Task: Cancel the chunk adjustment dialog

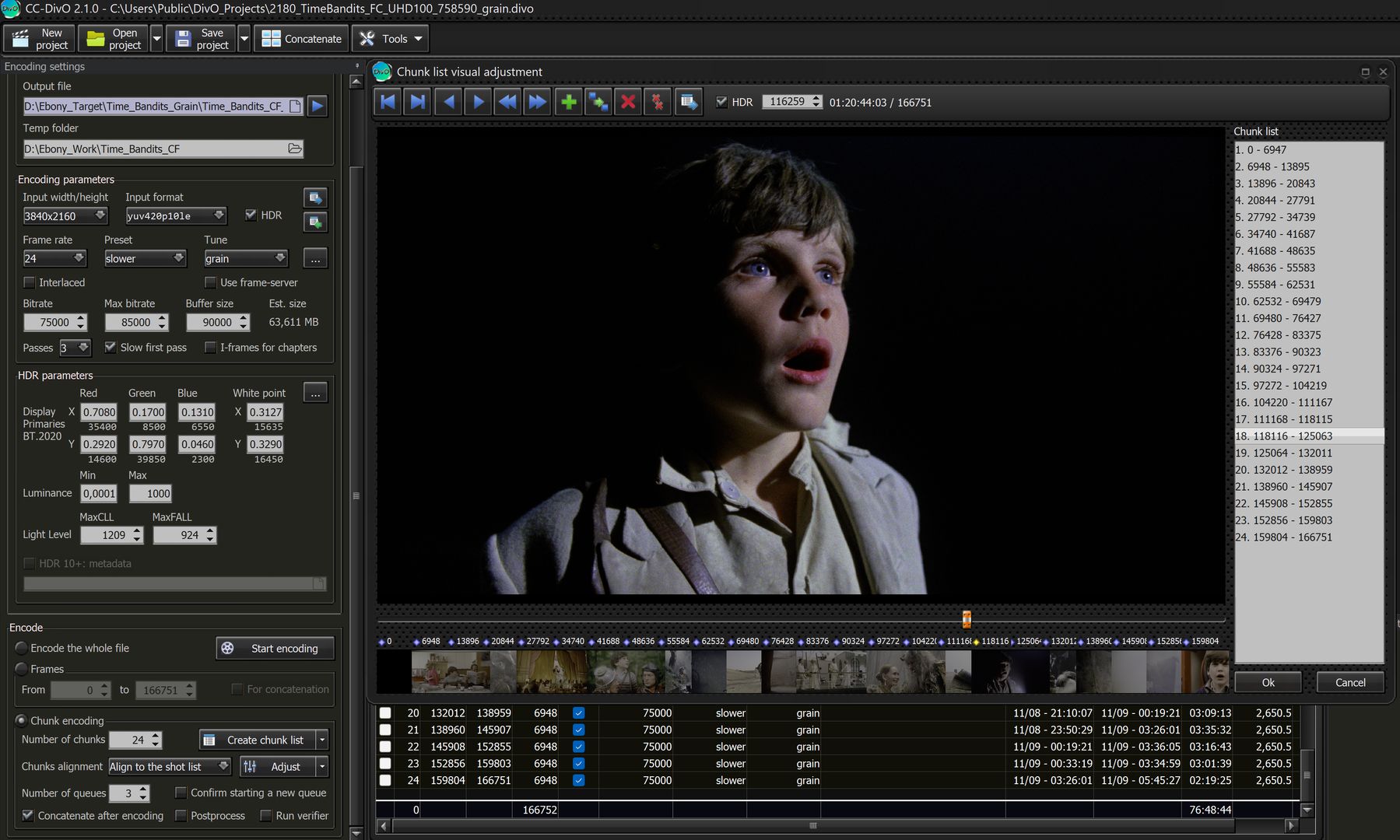Action: click(x=1350, y=682)
